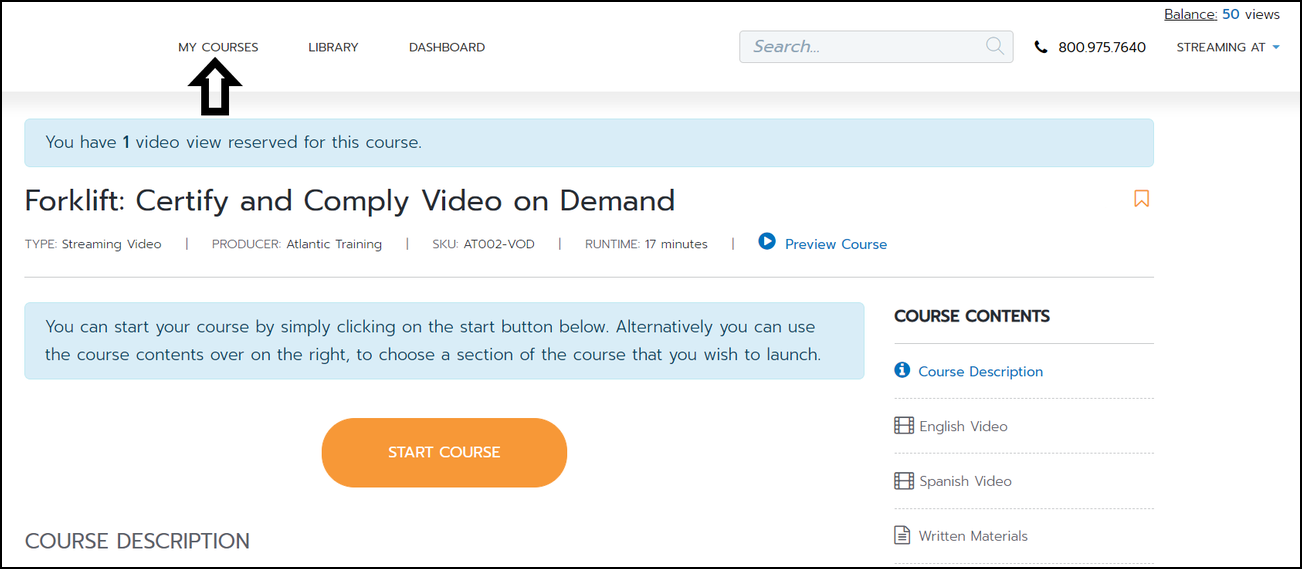Viewport: 1302px width, 569px height.
Task: Click the Balance views link
Action: (x=1222, y=14)
